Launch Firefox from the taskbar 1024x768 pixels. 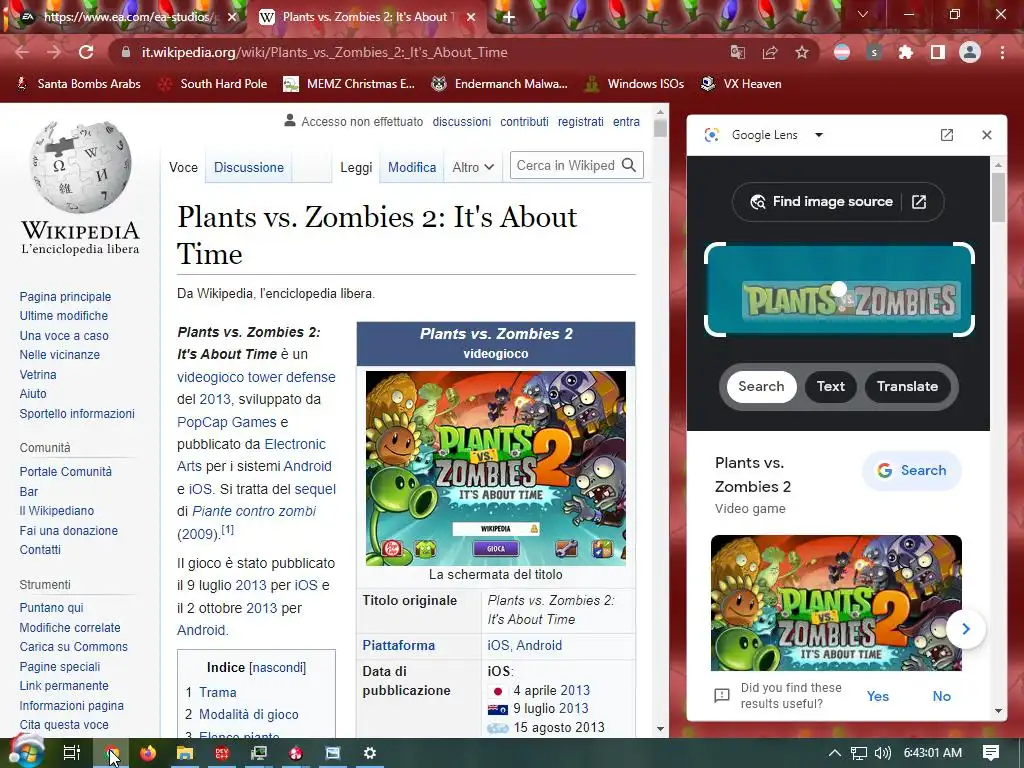148,753
